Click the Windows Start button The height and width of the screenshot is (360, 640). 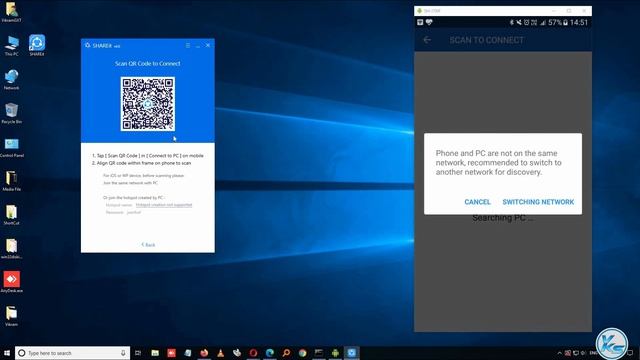pos(7,353)
